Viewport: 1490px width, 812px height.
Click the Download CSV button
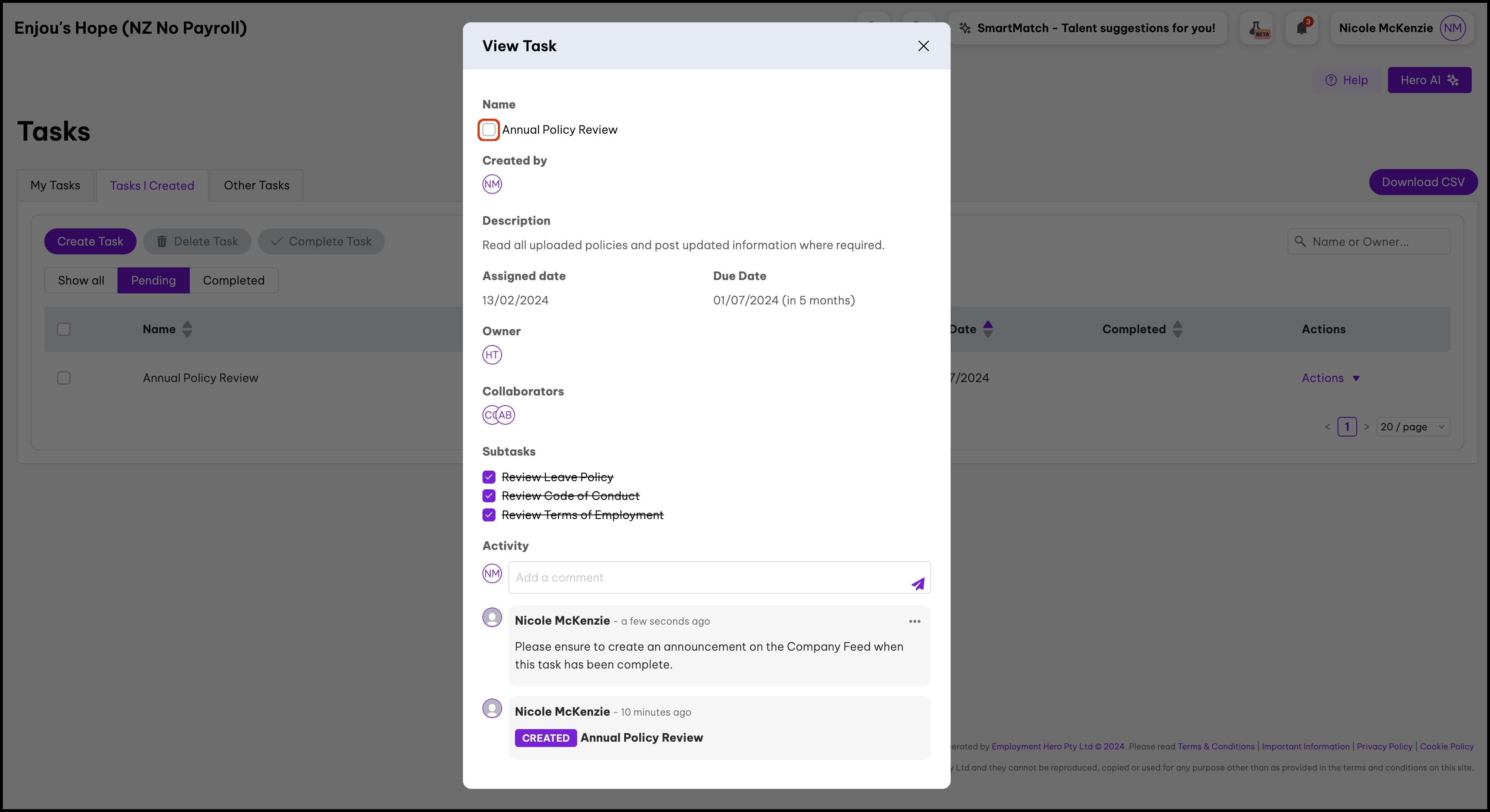[1422, 182]
